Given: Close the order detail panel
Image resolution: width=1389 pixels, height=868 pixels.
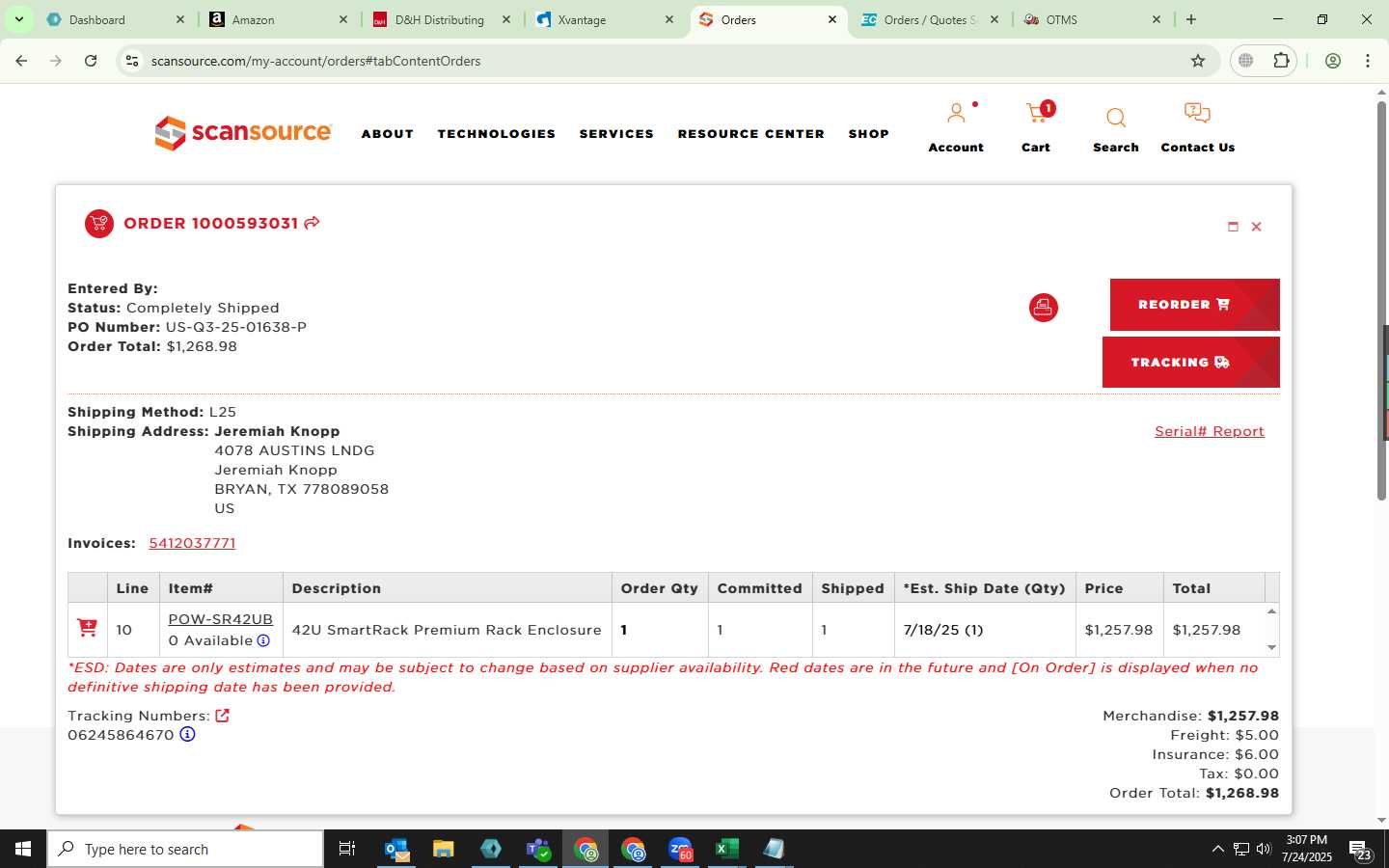Looking at the screenshot, I should [x=1256, y=227].
